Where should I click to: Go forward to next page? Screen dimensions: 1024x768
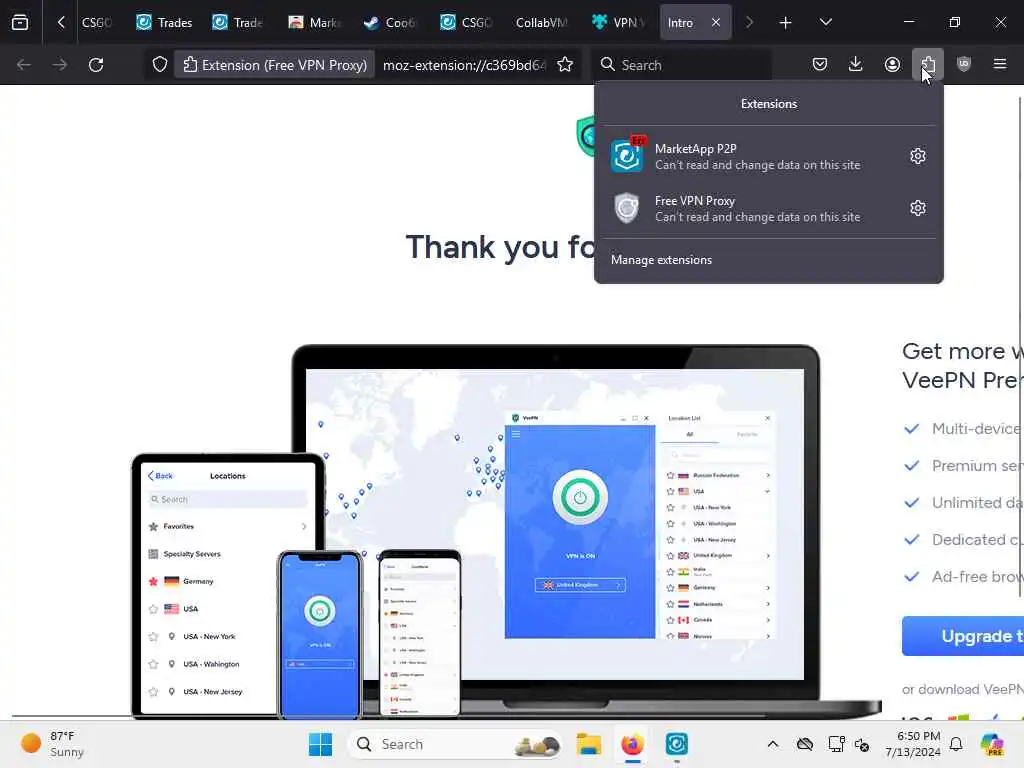tap(59, 65)
